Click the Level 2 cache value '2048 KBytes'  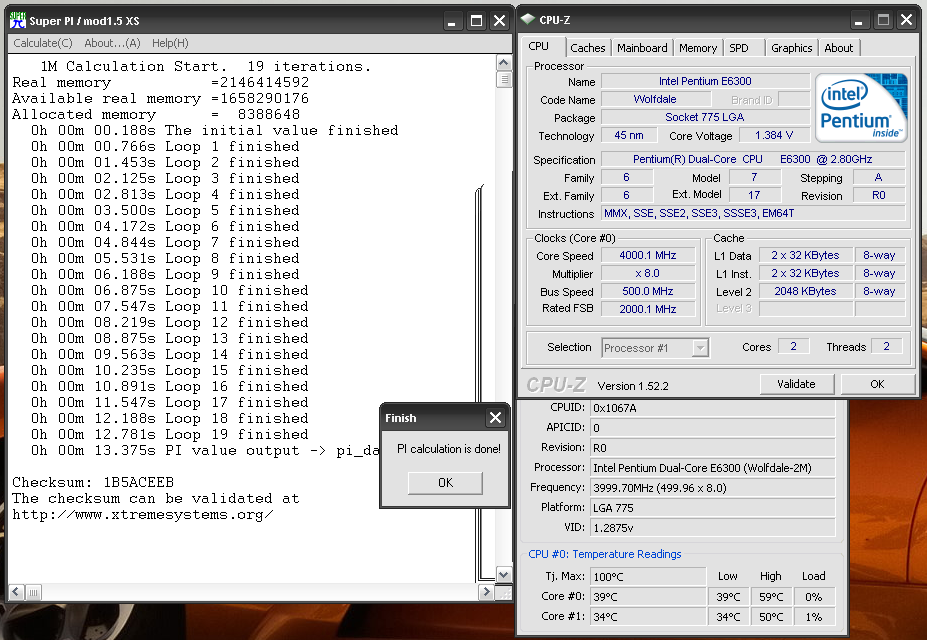coord(805,291)
